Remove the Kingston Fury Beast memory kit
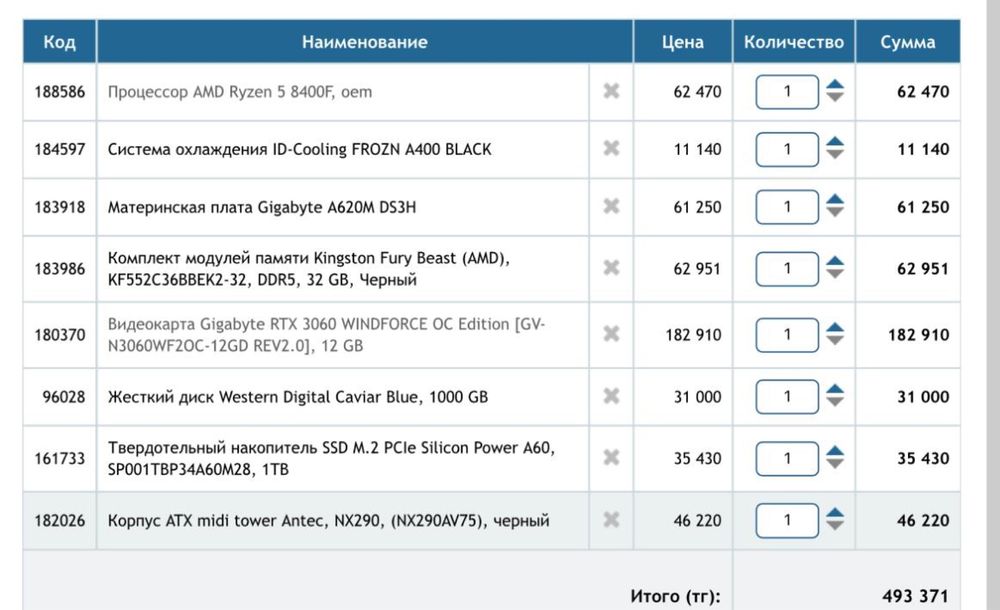1000x610 pixels. click(611, 267)
